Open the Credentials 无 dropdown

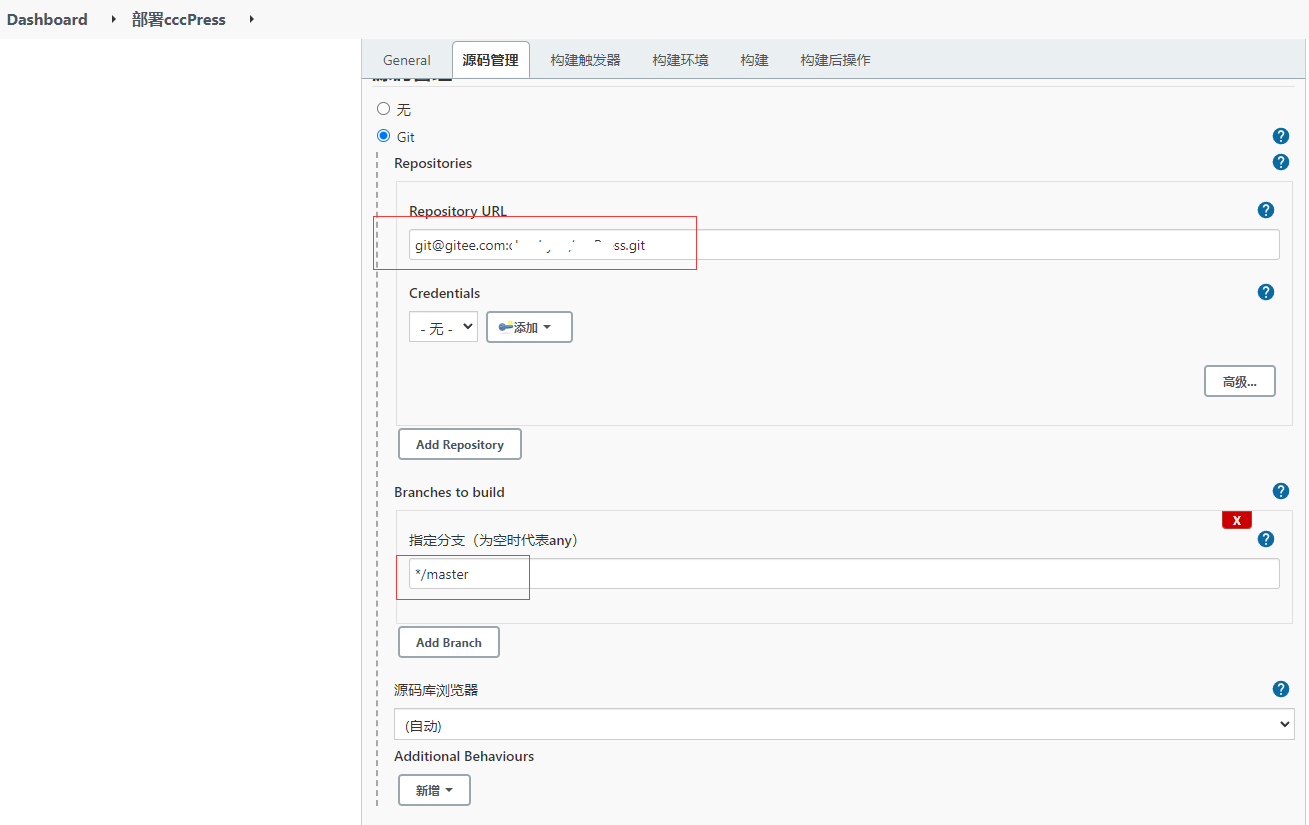(443, 327)
